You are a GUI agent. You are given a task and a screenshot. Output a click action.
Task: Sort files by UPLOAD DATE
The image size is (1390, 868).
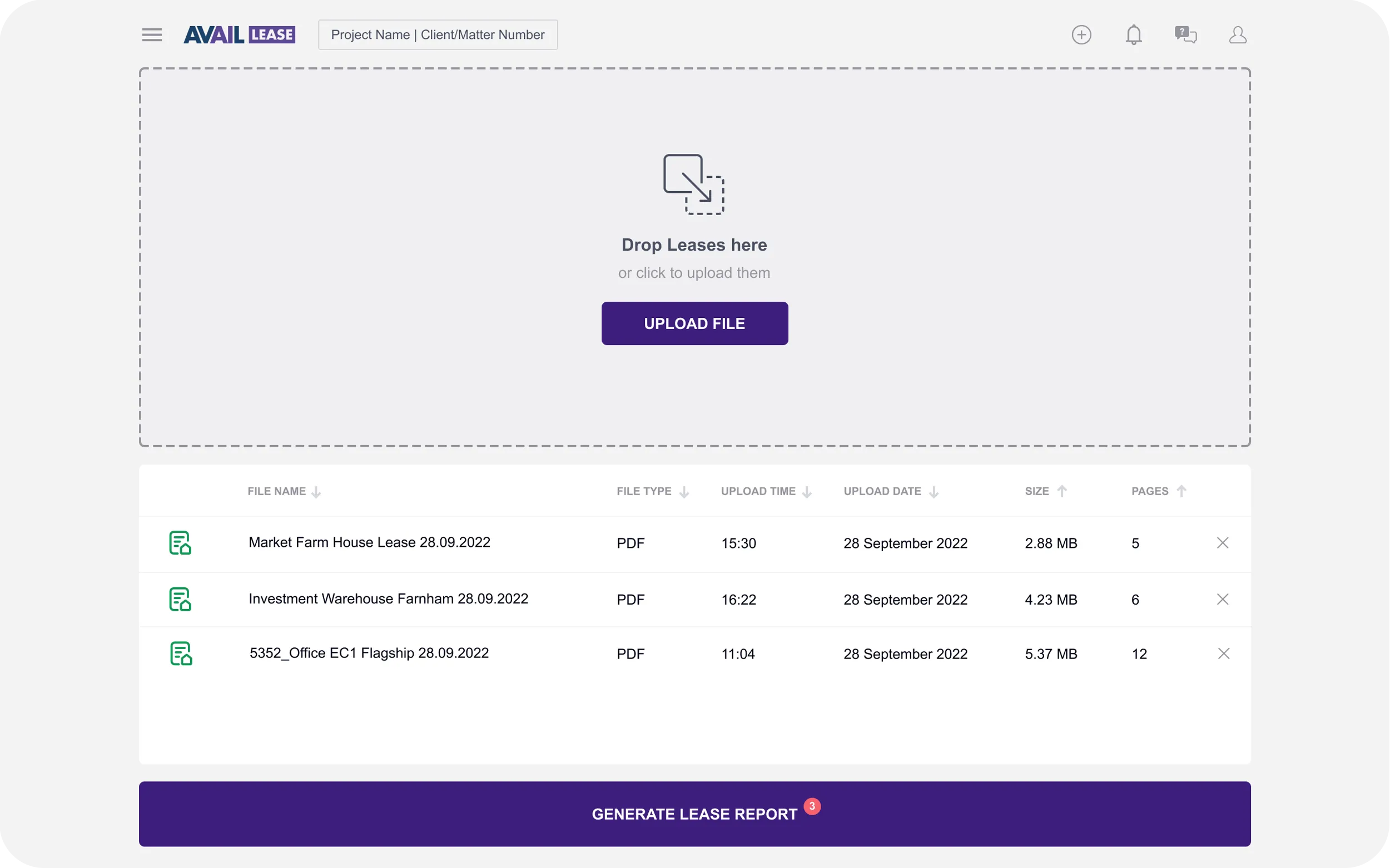[889, 491]
